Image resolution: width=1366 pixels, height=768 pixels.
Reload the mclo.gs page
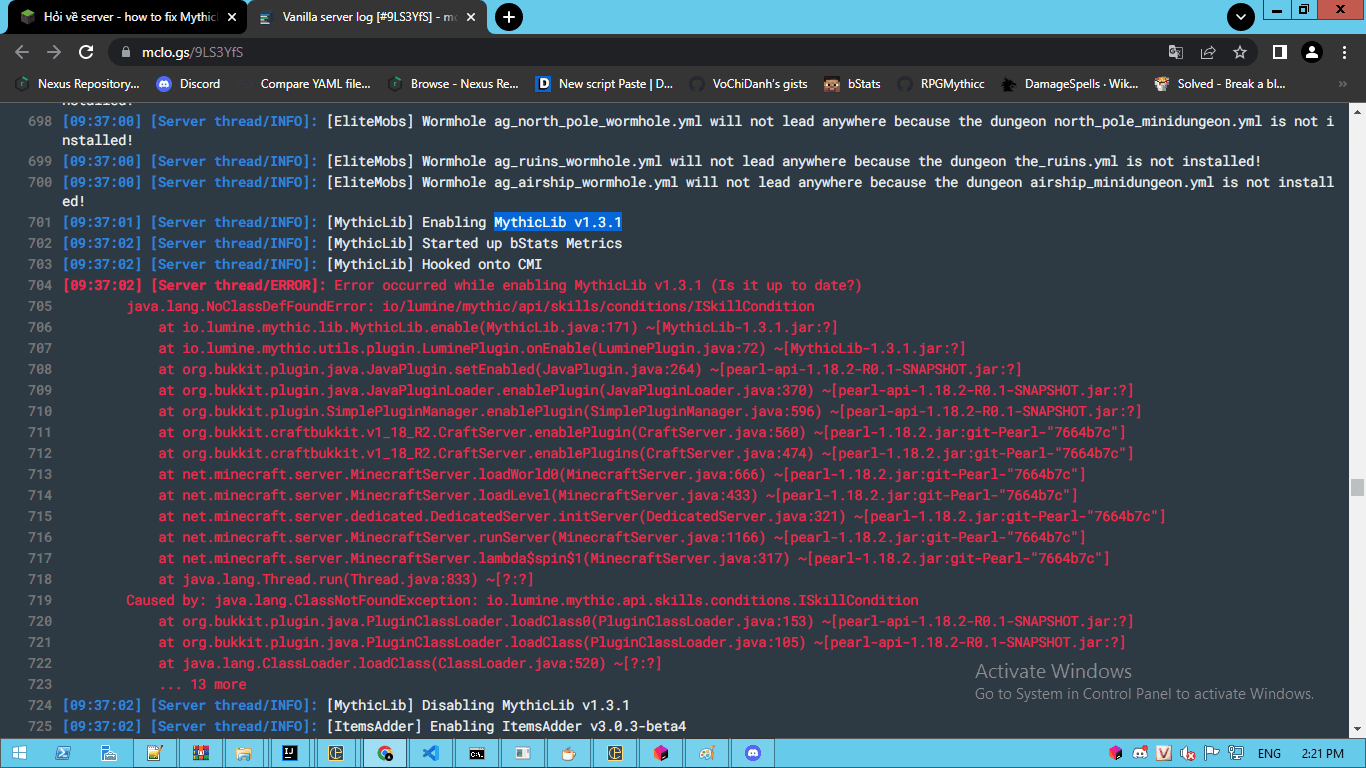click(86, 52)
